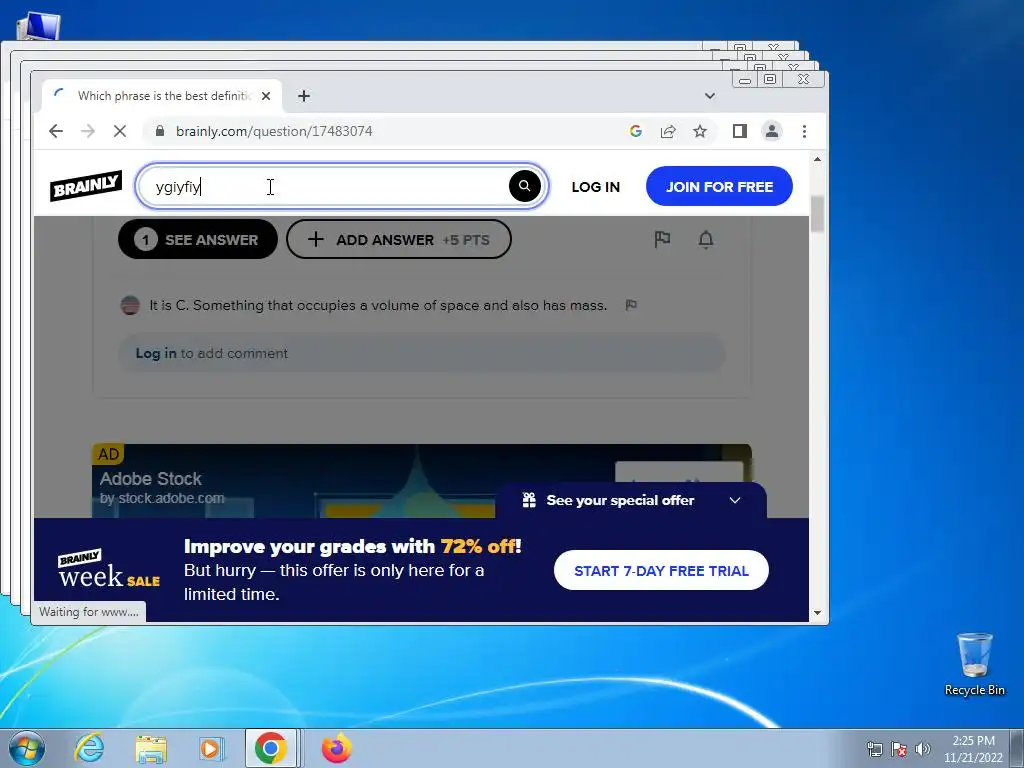Viewport: 1024px width, 768px height.
Task: Click the share page icon
Action: [x=667, y=131]
